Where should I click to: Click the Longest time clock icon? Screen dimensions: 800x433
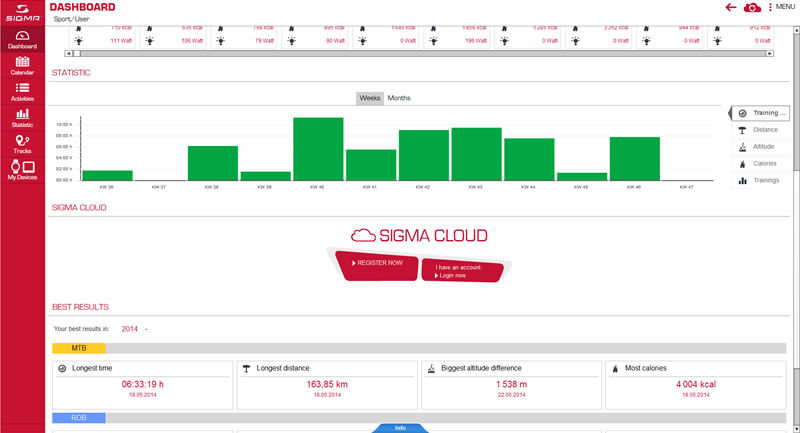pyautogui.click(x=62, y=368)
